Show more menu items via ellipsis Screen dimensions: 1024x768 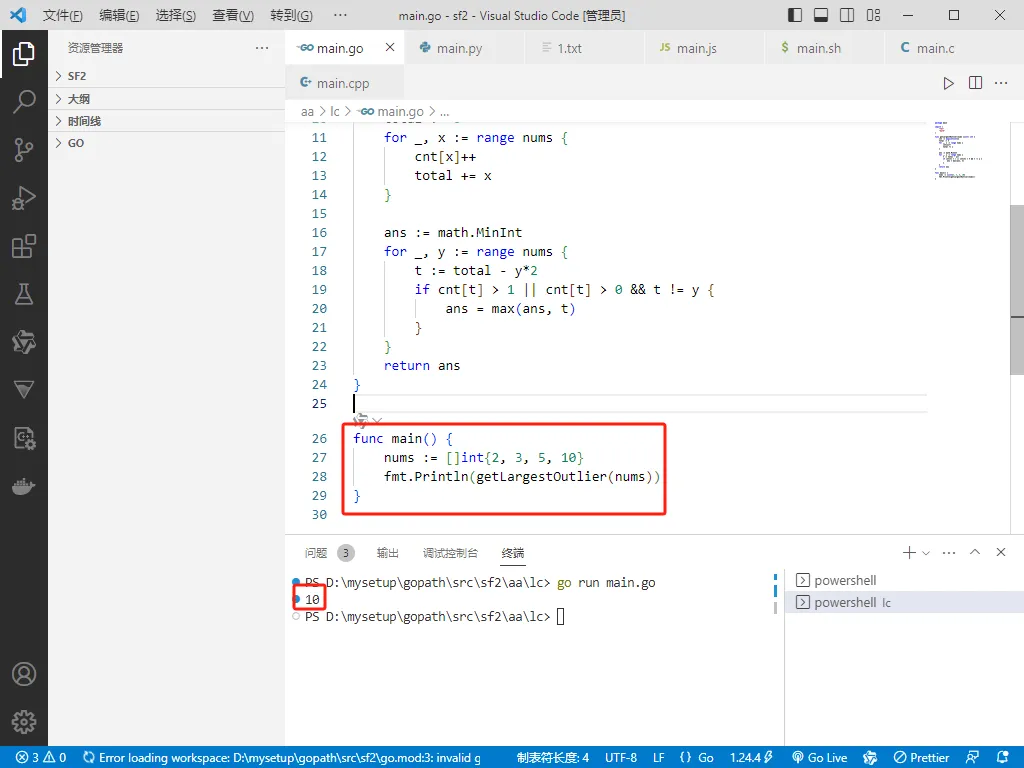(x=340, y=15)
